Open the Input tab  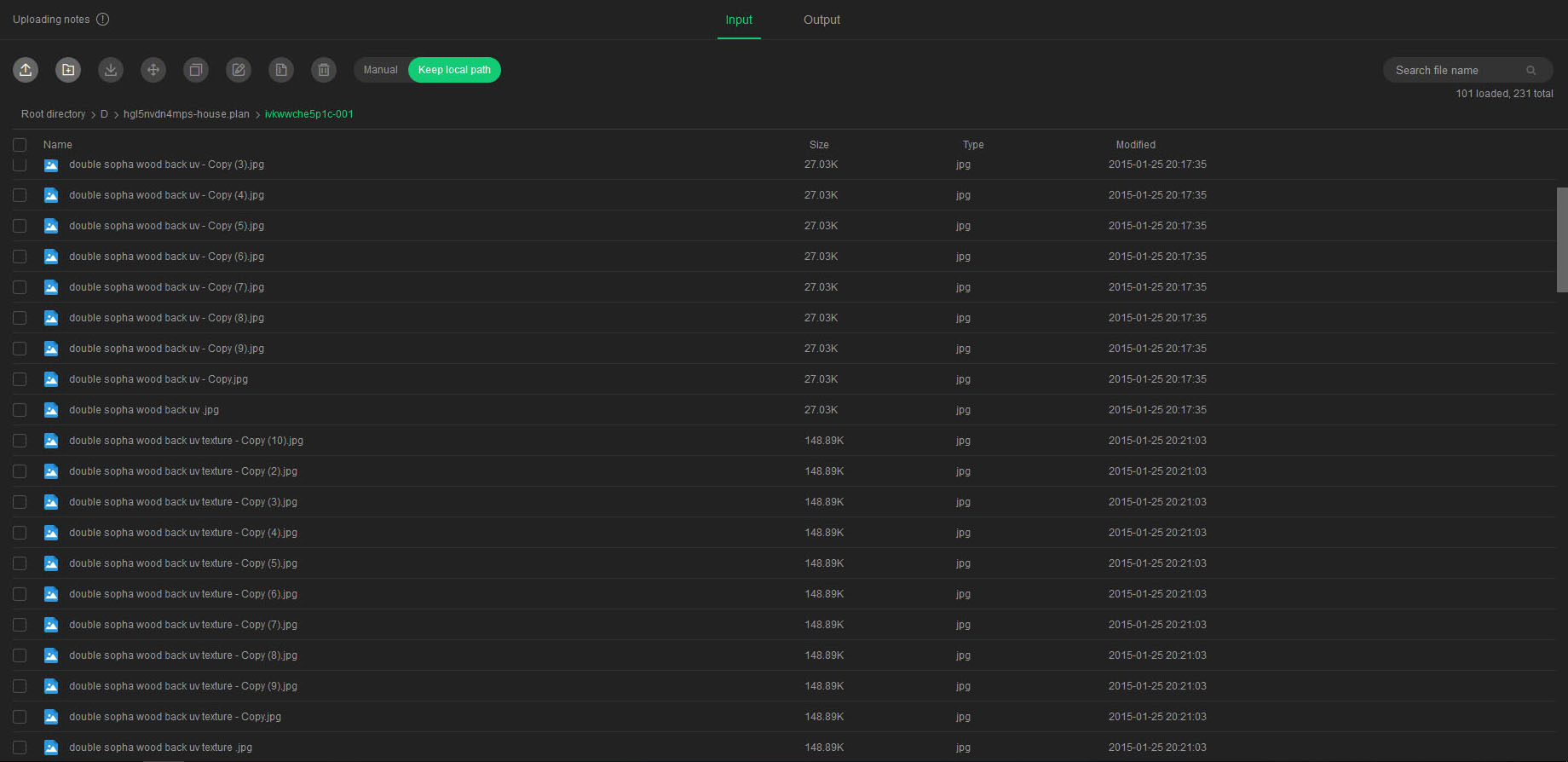coord(739,20)
